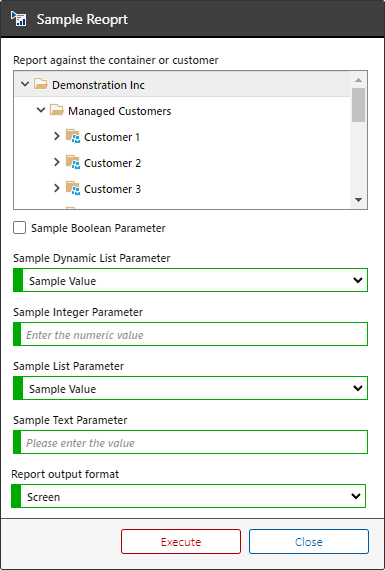Click the tree scrollbar down arrow
The width and height of the screenshot is (385, 570).
click(x=358, y=200)
